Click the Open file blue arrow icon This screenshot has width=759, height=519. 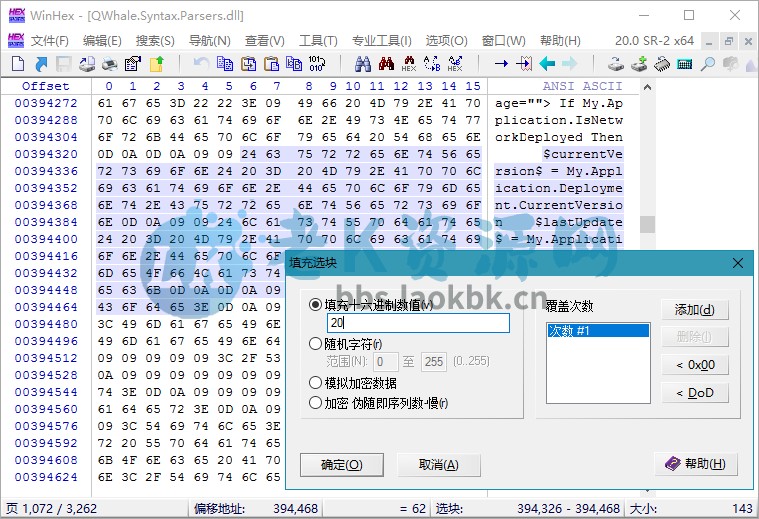tap(41, 63)
